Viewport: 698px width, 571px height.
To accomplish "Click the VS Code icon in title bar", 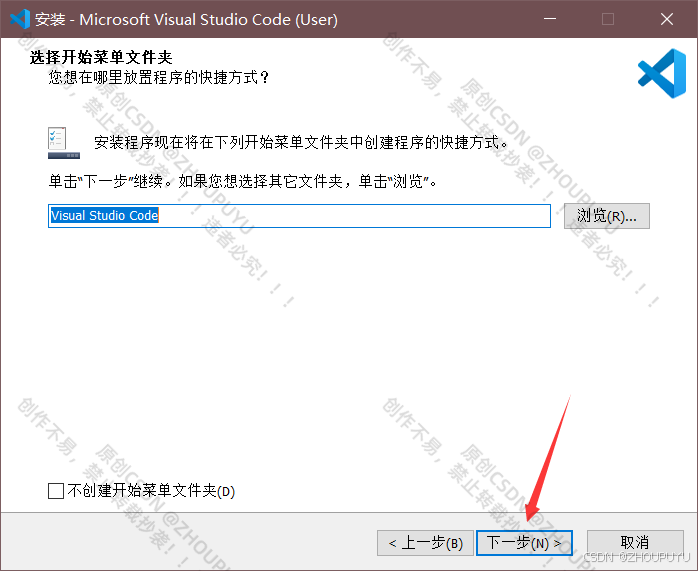I will (20, 19).
